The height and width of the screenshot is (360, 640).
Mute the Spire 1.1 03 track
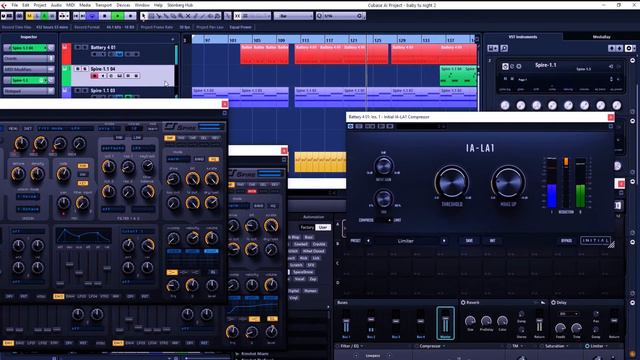(77, 91)
